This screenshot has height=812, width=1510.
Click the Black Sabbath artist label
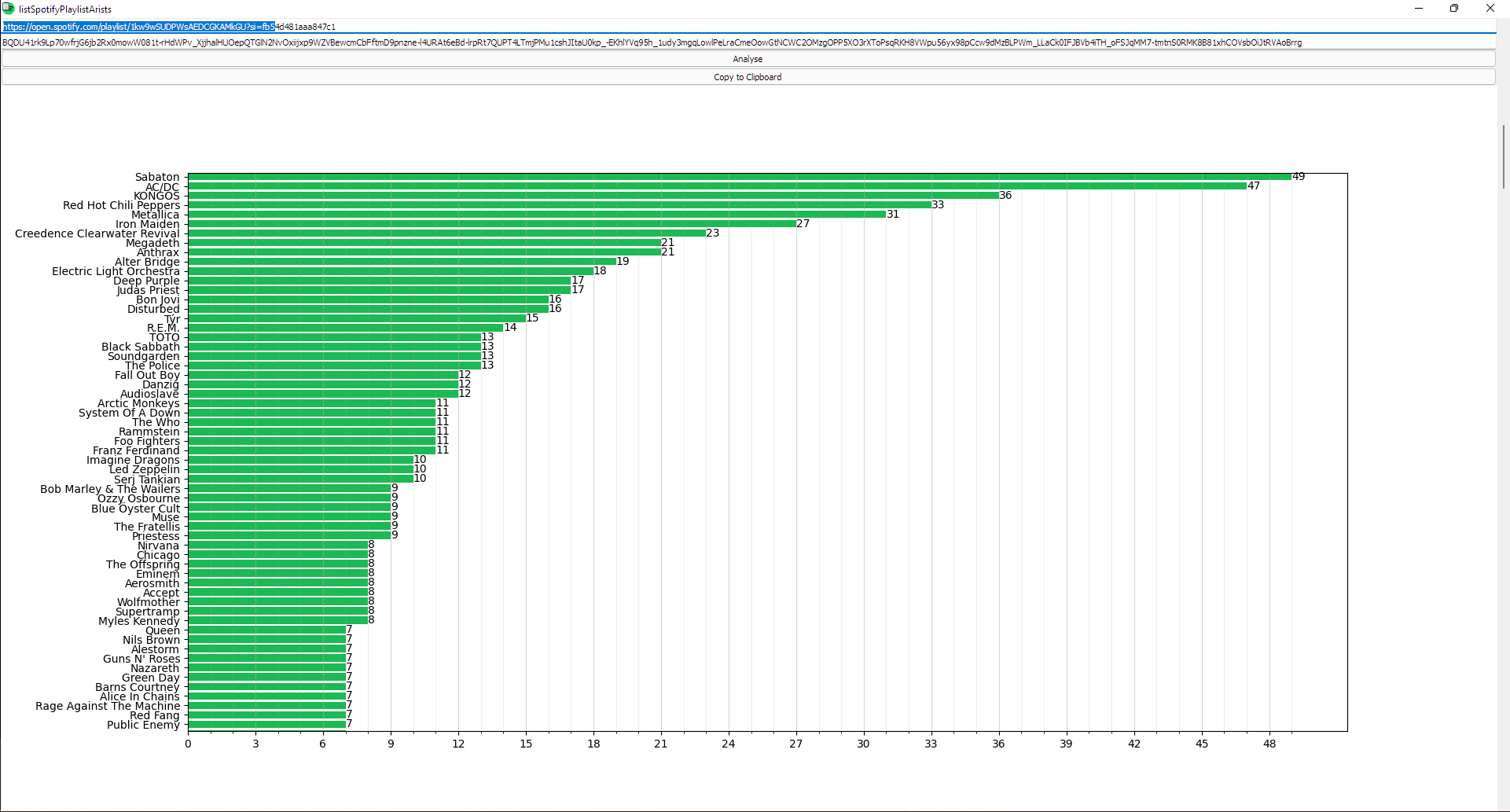pos(141,347)
